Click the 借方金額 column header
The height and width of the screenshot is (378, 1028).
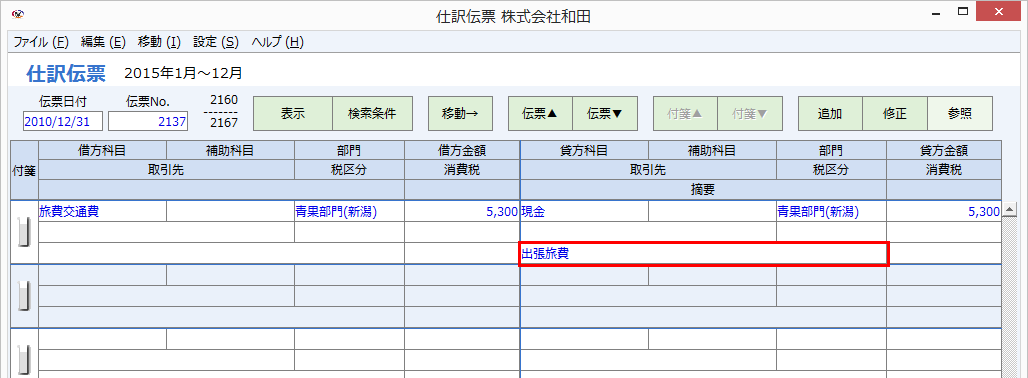(462, 150)
